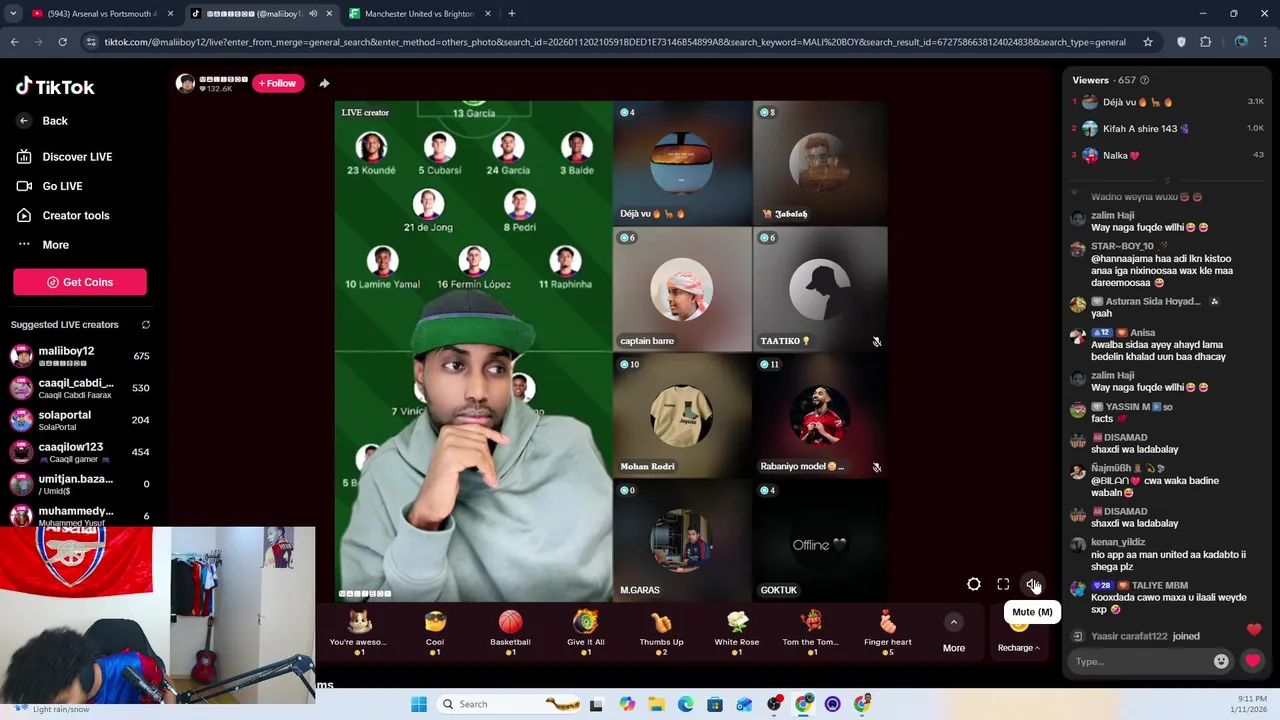The image size is (1280, 720).
Task: Expand More gifts with the up chevron
Action: pyautogui.click(x=954, y=622)
